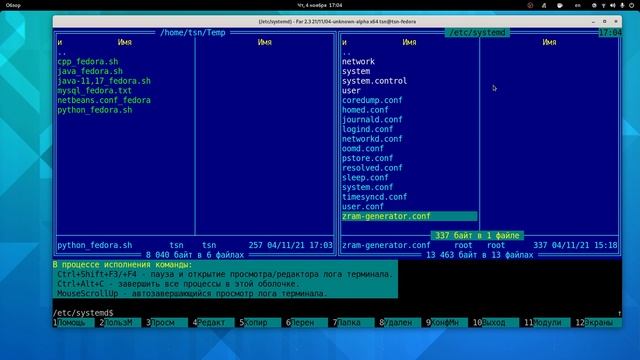640x360 pixels.
Task: Click the 'Ctrl+Alt+C' hint line in the help box
Action: pos(178,284)
